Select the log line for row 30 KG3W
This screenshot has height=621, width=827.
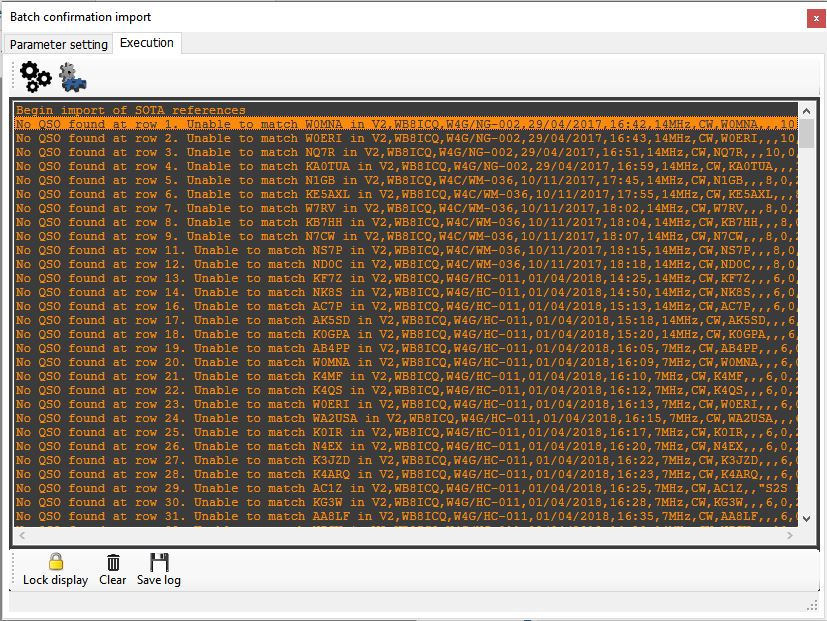[x=406, y=502]
